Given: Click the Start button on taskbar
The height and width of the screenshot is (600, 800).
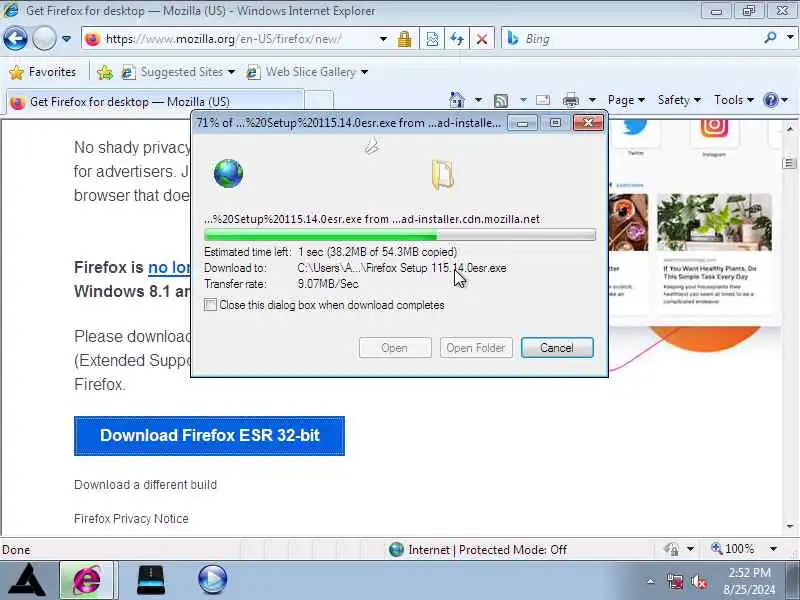Looking at the screenshot, I should [x=27, y=580].
